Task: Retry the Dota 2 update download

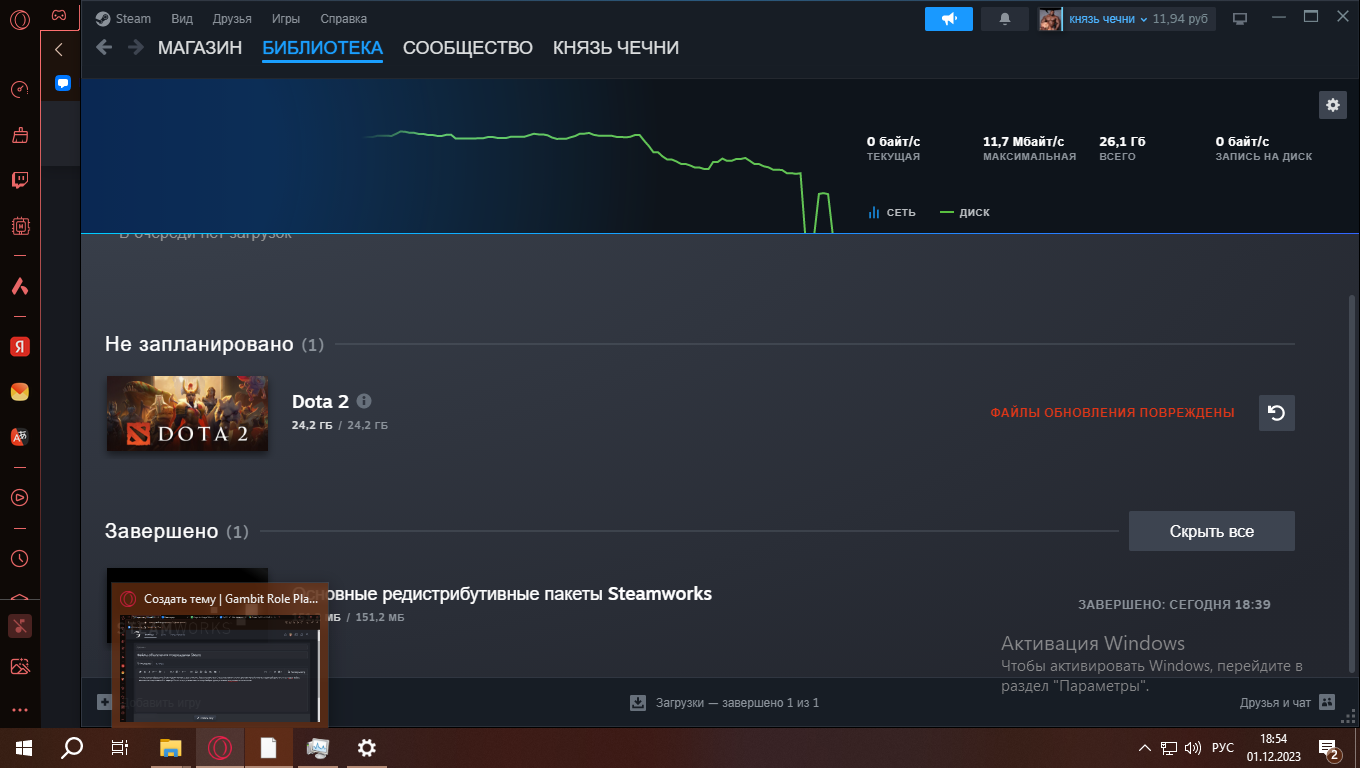Action: click(x=1276, y=413)
